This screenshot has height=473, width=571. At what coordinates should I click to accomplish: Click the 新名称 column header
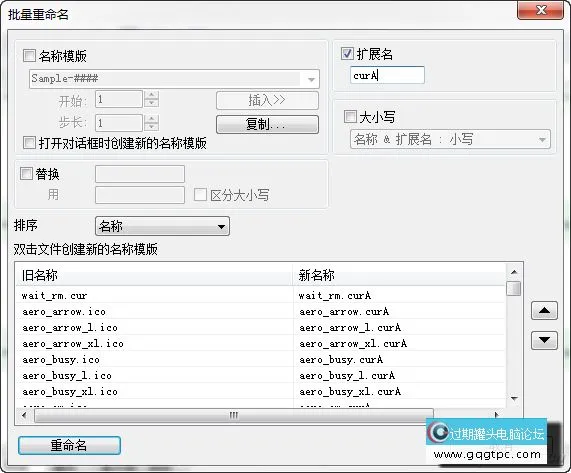click(x=399, y=275)
